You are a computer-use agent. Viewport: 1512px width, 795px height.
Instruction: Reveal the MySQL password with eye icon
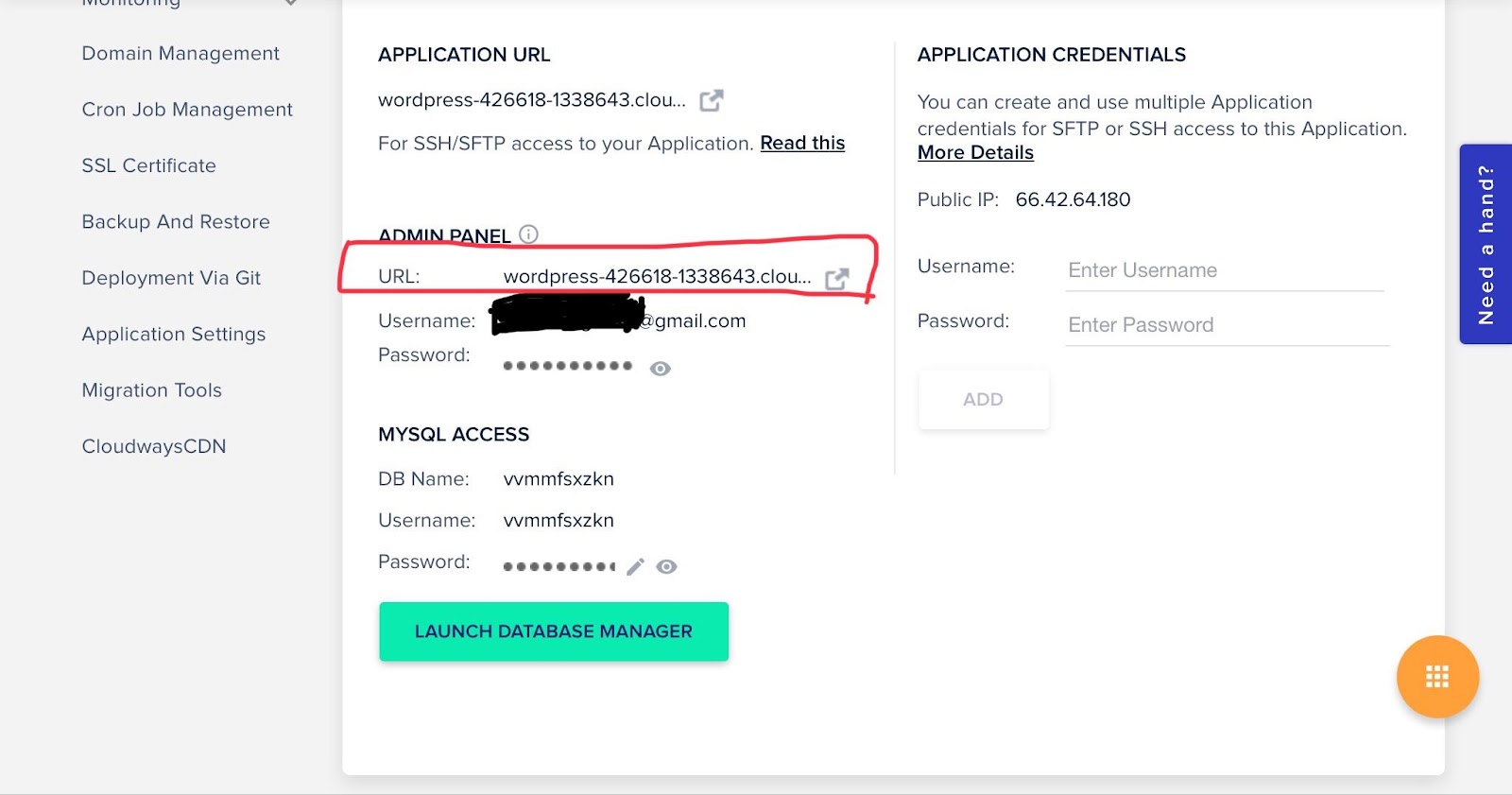tap(667, 566)
